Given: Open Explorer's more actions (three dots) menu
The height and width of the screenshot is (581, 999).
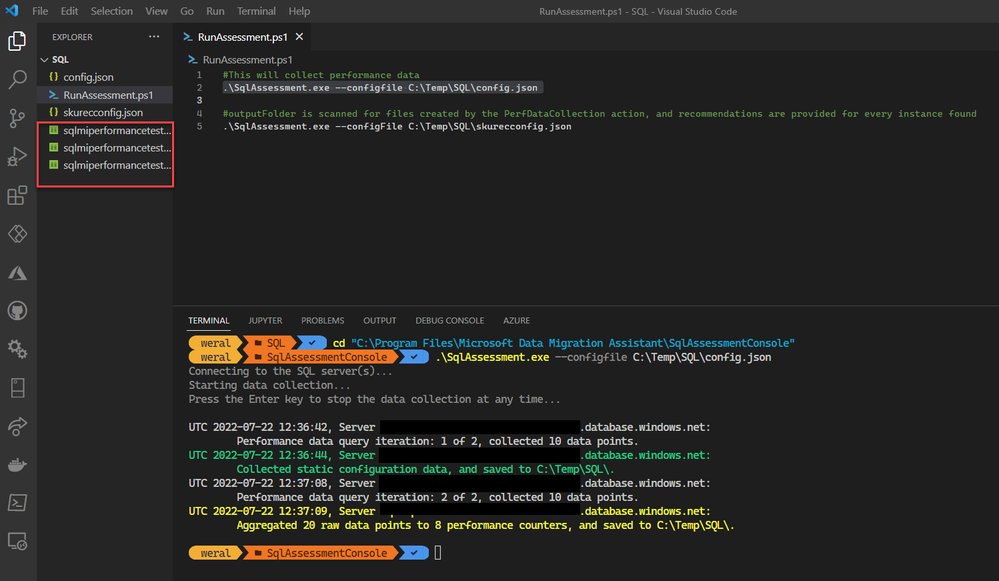Looking at the screenshot, I should click(154, 36).
